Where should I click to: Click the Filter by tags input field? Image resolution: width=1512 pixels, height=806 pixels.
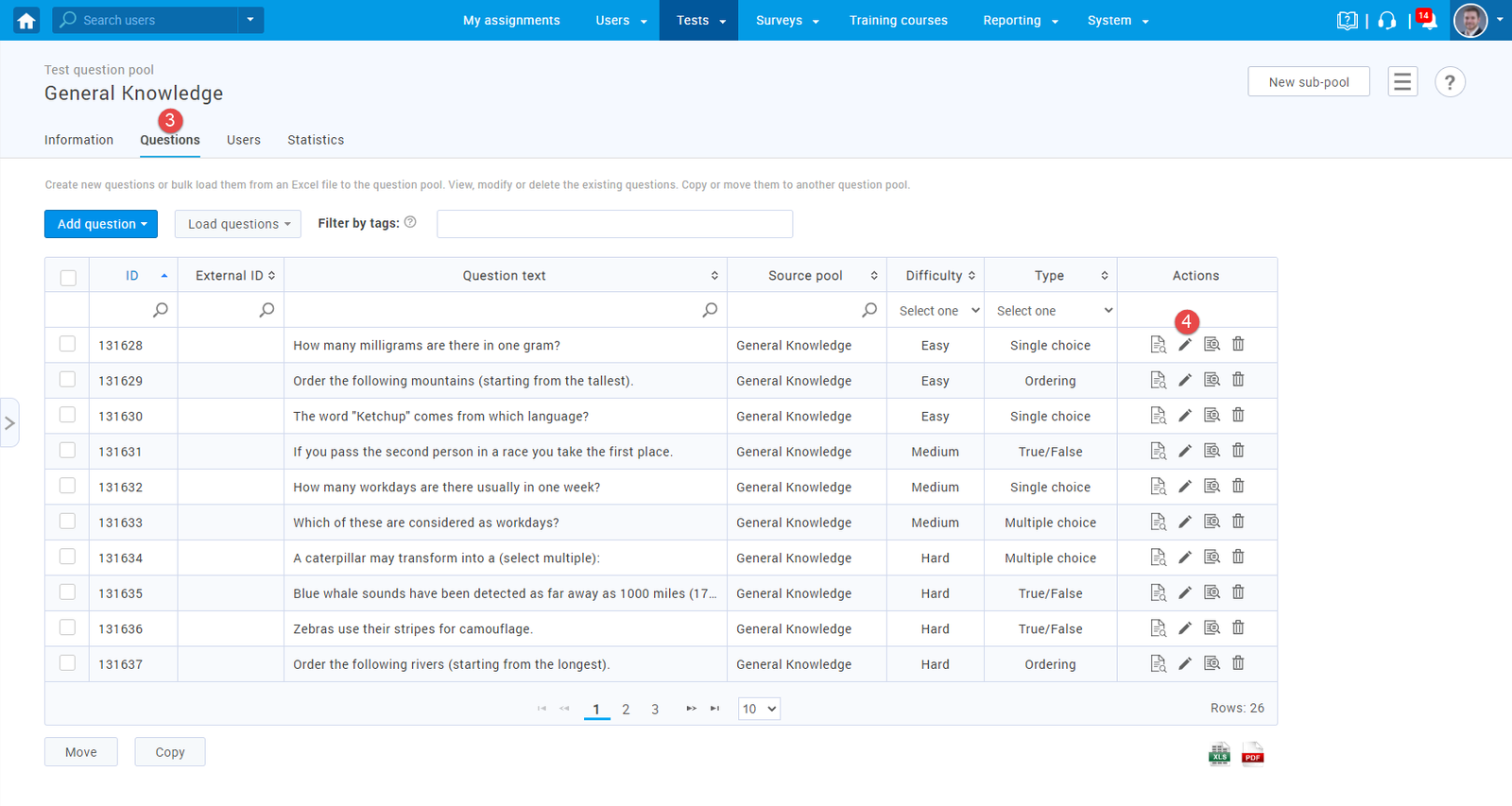tap(614, 224)
